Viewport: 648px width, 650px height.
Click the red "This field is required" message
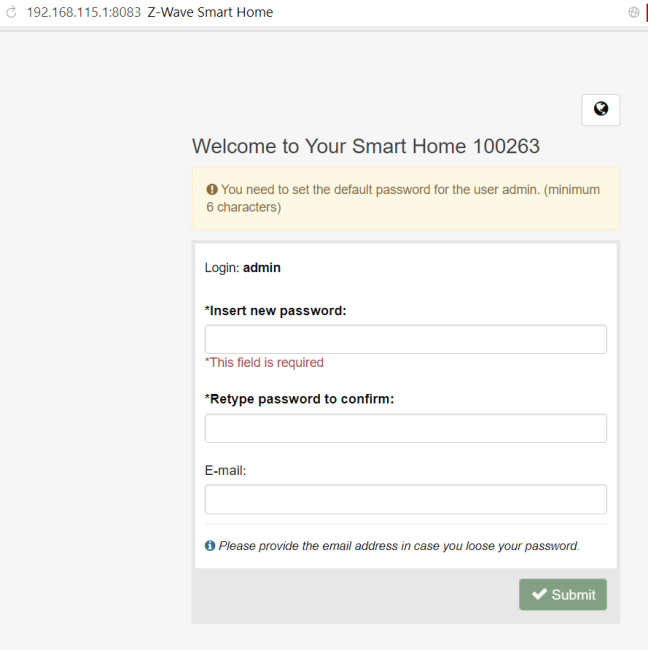tap(264, 362)
